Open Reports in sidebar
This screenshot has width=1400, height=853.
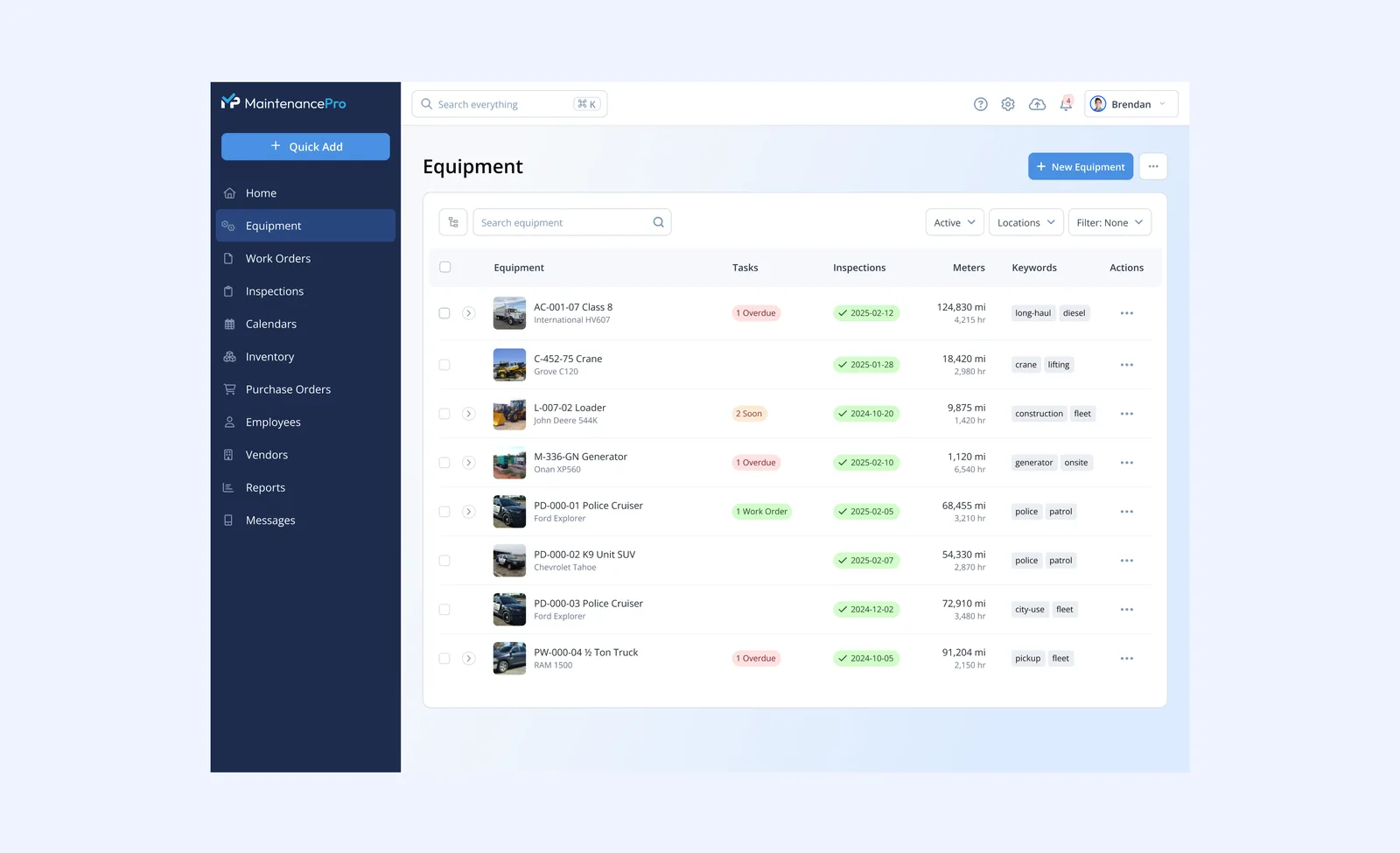(x=305, y=487)
